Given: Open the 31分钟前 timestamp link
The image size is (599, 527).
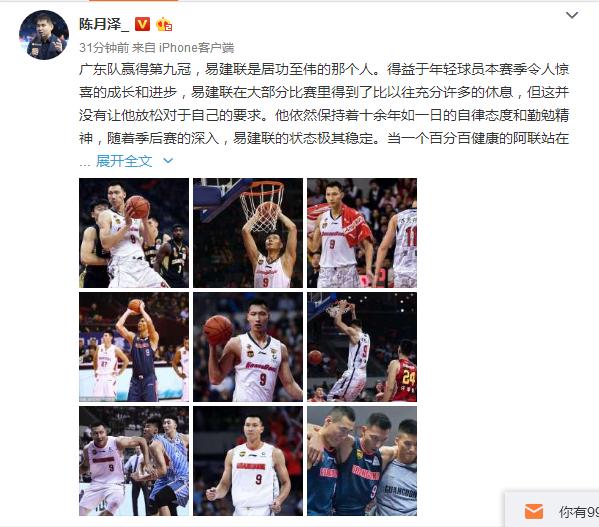Looking at the screenshot, I should click(x=104, y=48).
